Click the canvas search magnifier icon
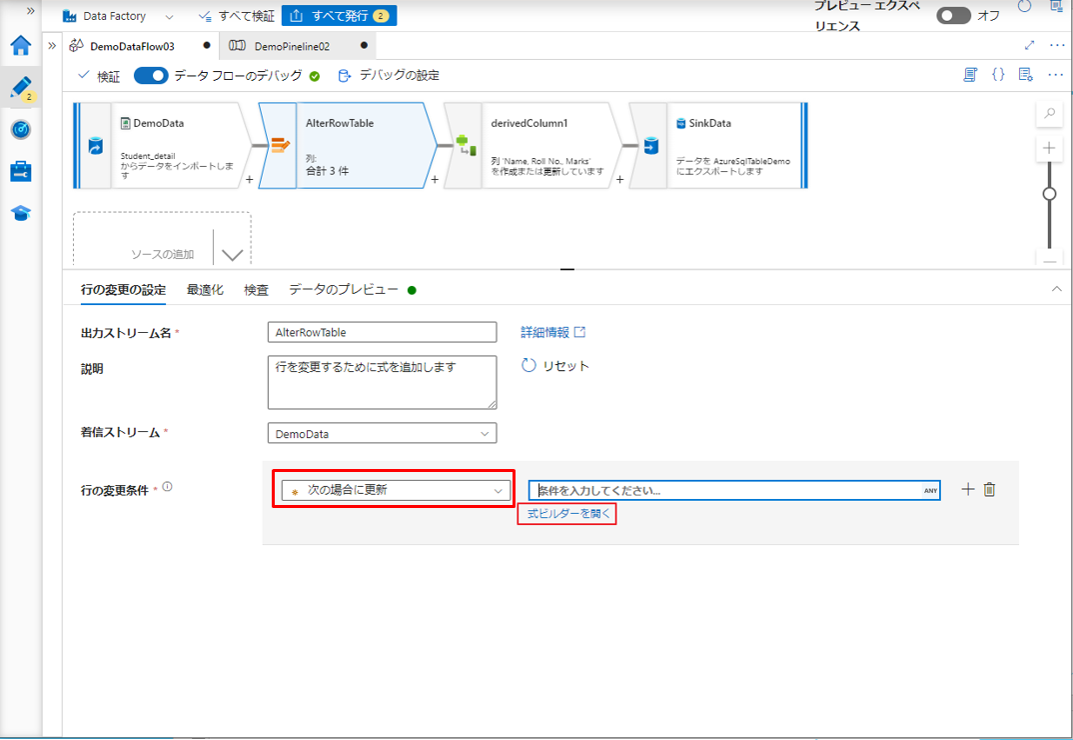Screen dimensions: 1073x740 point(1049,114)
